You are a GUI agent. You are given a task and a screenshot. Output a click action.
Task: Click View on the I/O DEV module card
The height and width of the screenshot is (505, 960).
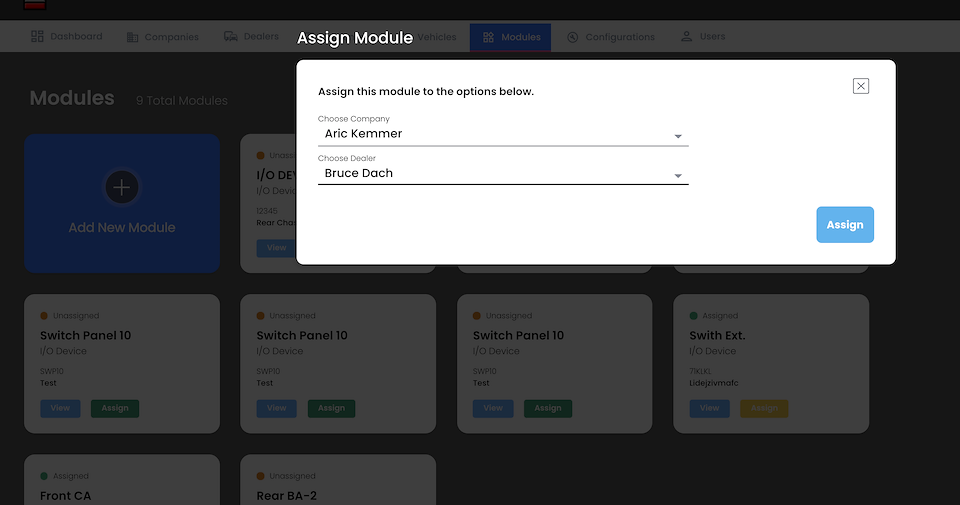pos(276,248)
